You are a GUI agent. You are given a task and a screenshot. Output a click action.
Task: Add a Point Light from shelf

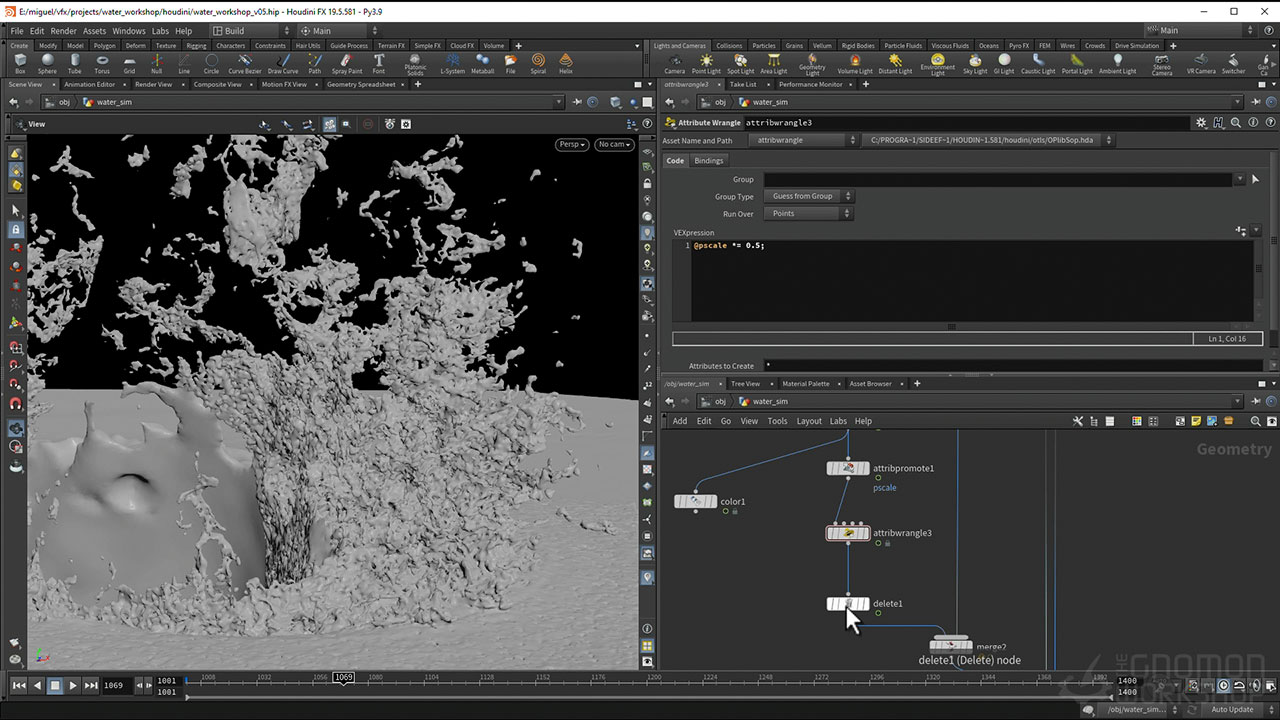click(706, 63)
